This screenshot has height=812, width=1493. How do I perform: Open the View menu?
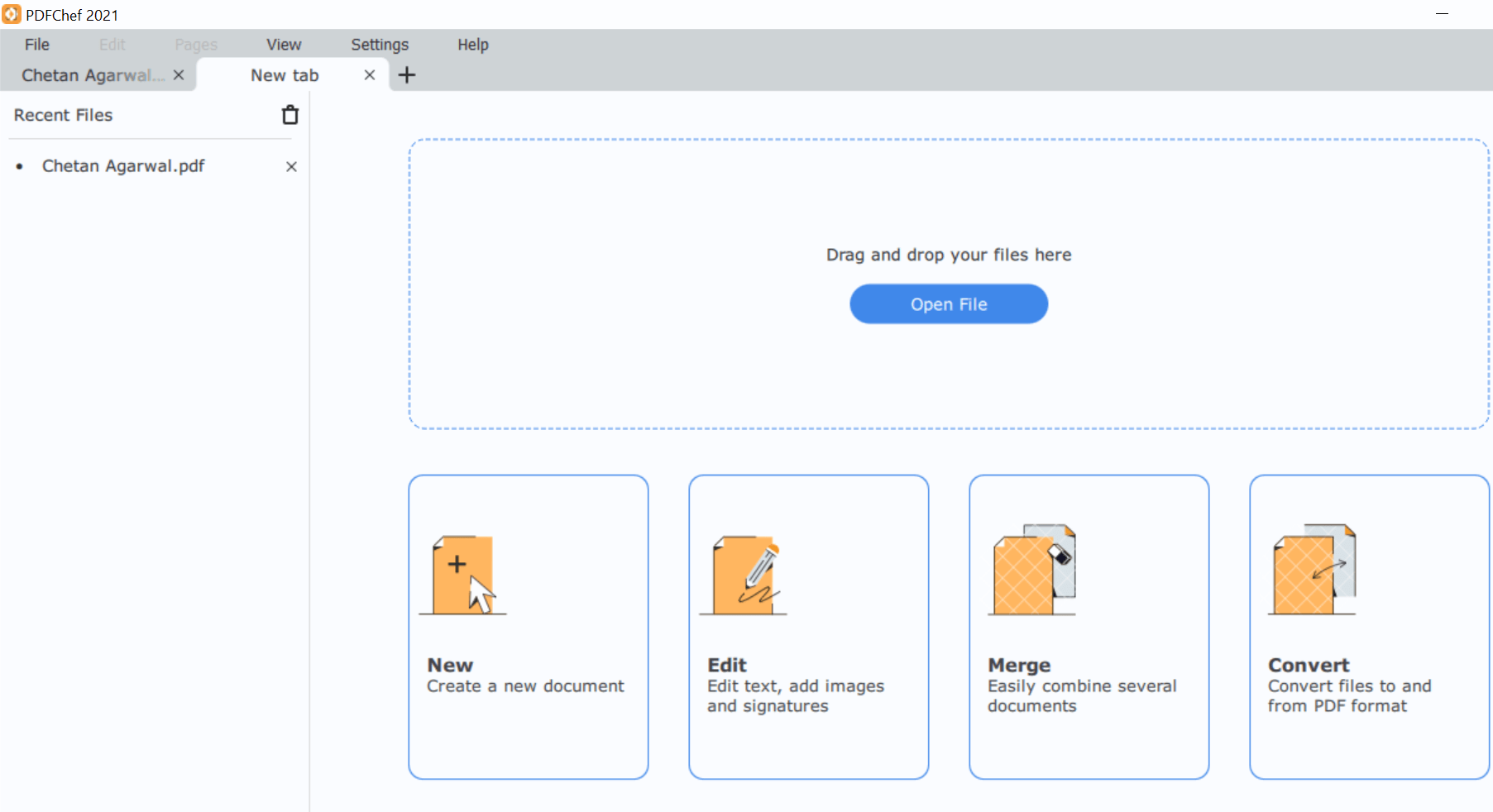[x=283, y=44]
